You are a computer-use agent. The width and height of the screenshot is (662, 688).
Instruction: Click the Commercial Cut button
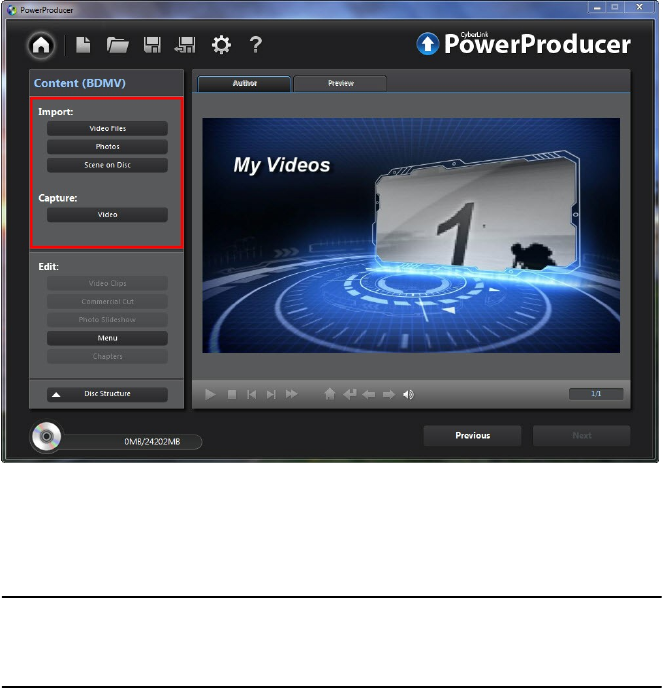coord(107,301)
